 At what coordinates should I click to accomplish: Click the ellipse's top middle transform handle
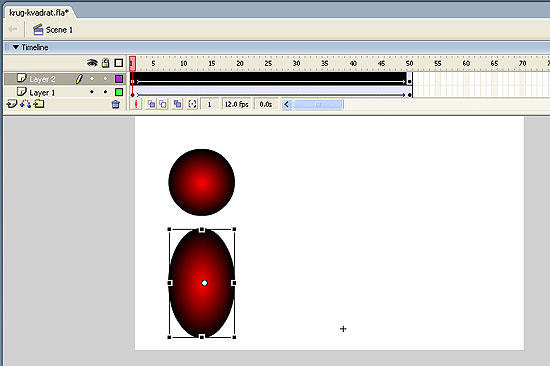pos(202,229)
